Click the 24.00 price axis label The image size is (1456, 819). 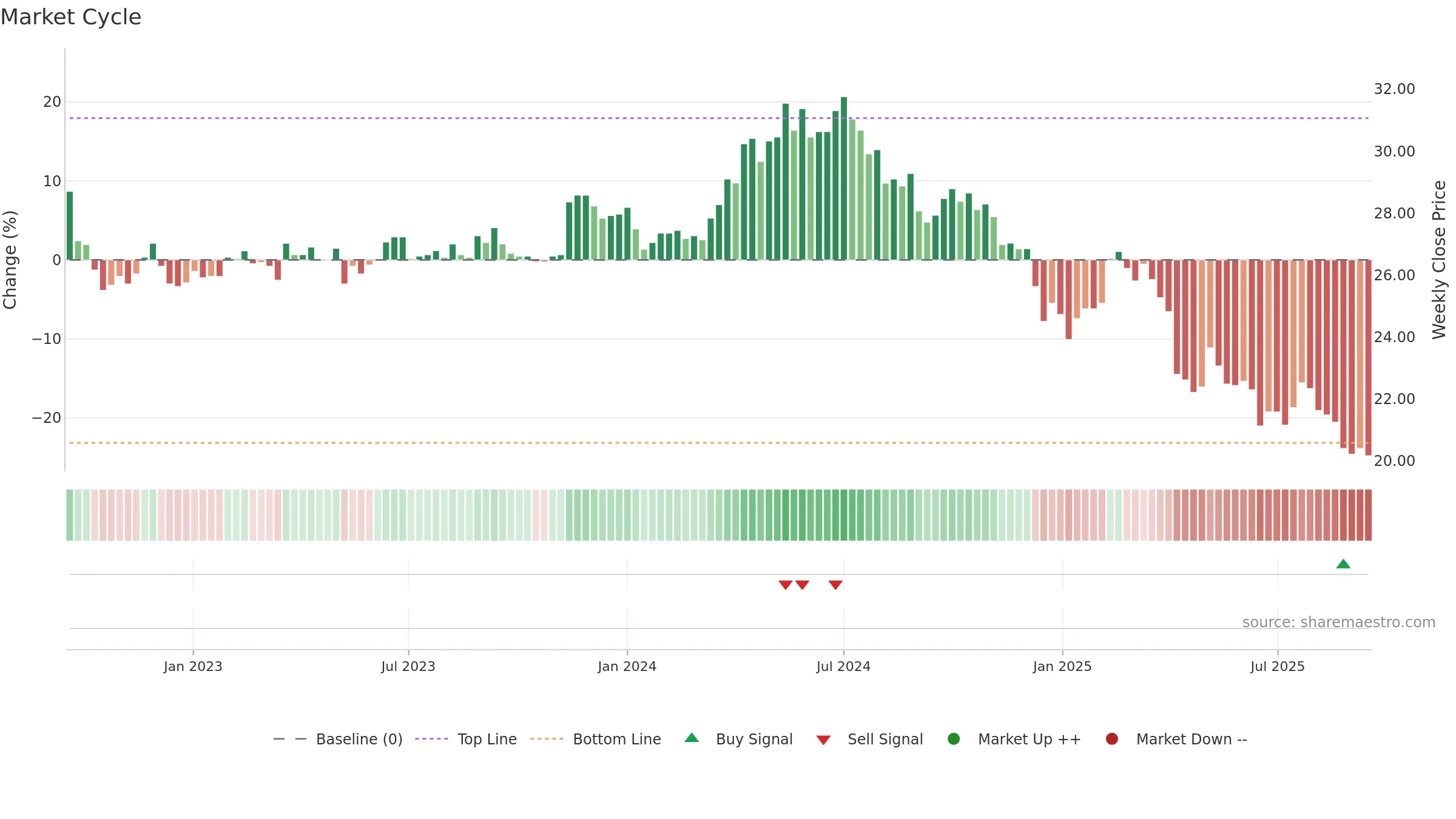tap(1394, 337)
